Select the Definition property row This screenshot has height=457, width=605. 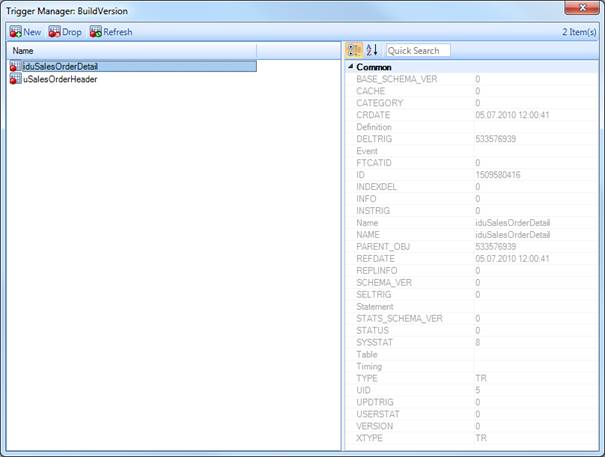pos(471,127)
